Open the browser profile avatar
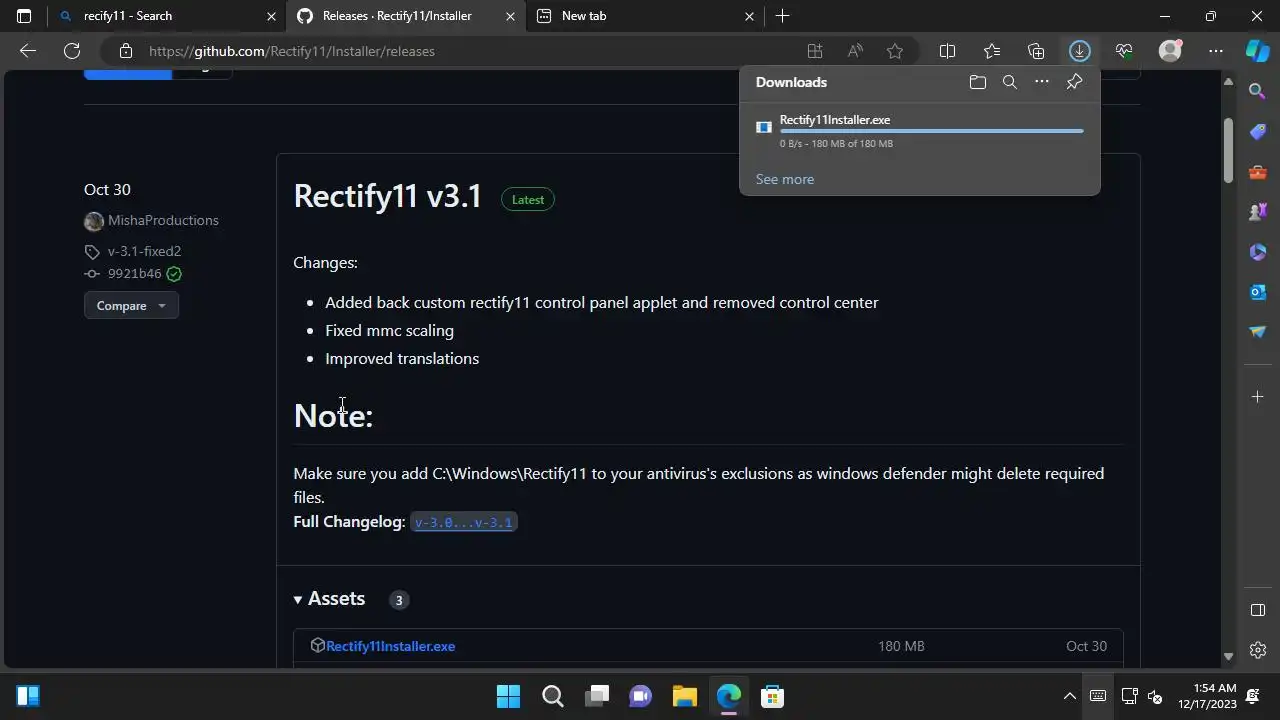 tap(1170, 51)
